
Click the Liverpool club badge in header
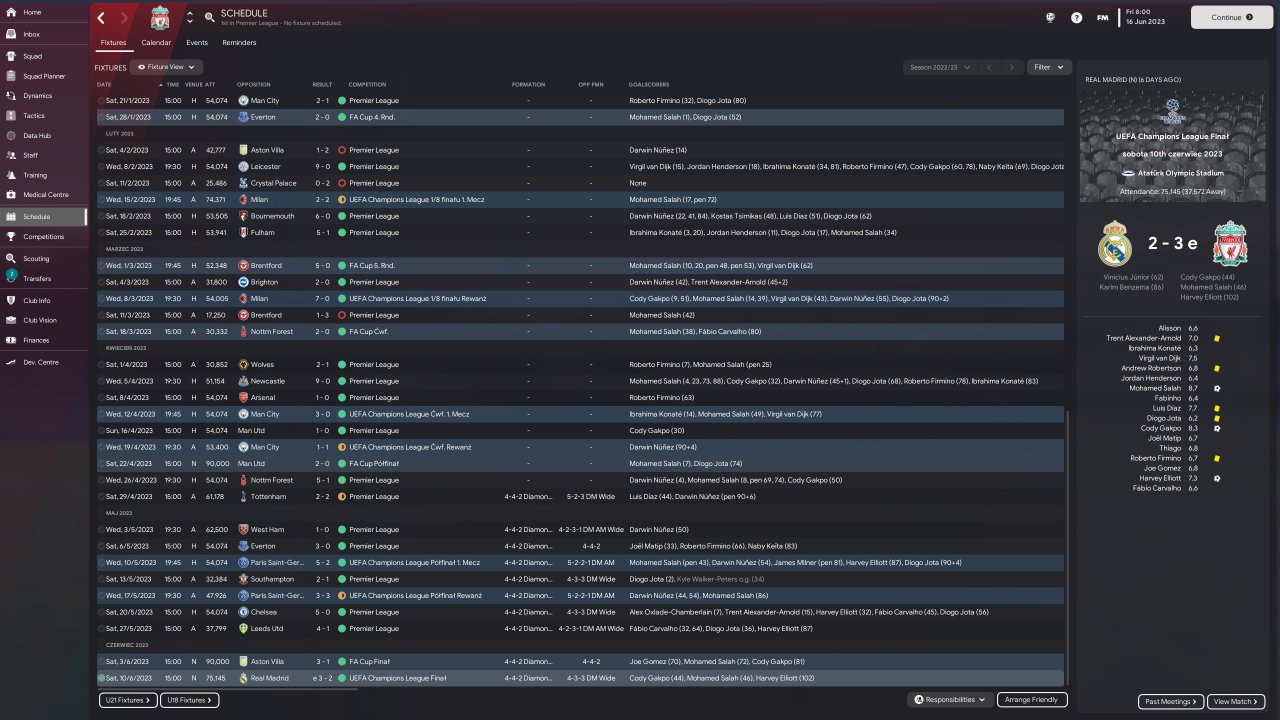point(160,17)
